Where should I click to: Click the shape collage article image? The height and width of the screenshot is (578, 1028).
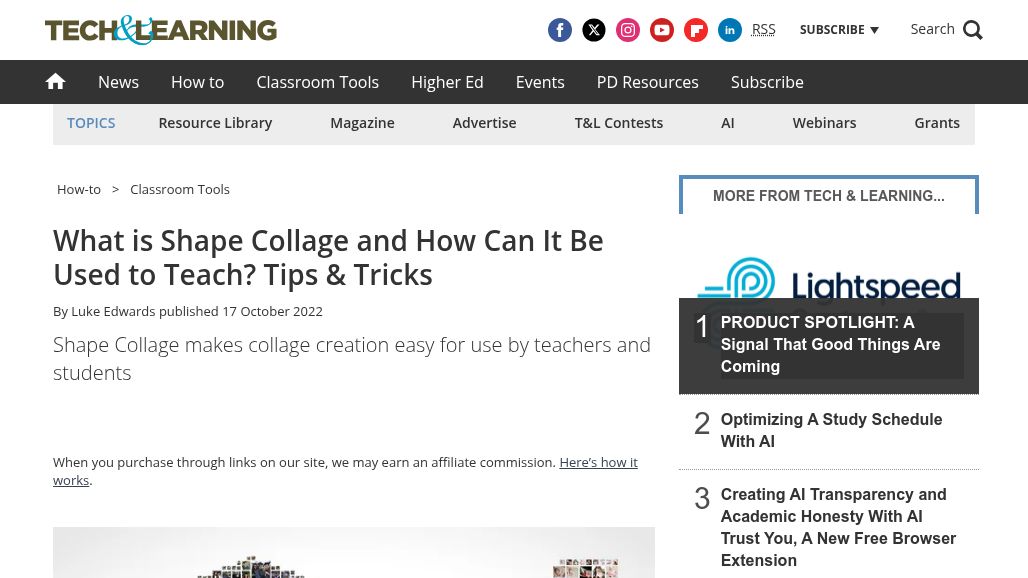pos(354,552)
